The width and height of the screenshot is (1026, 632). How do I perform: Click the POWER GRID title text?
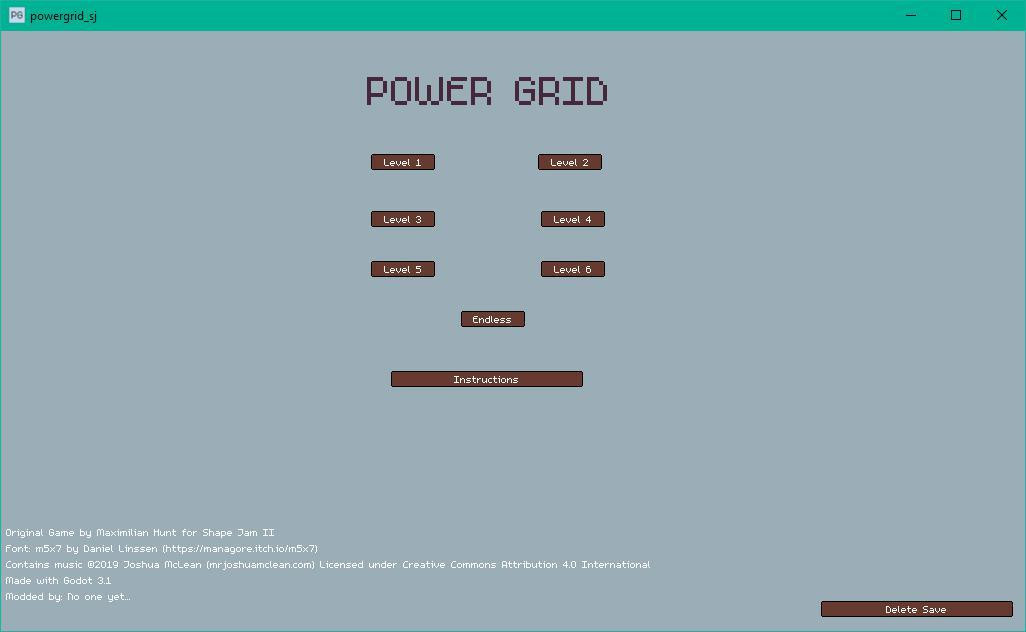coord(486,91)
